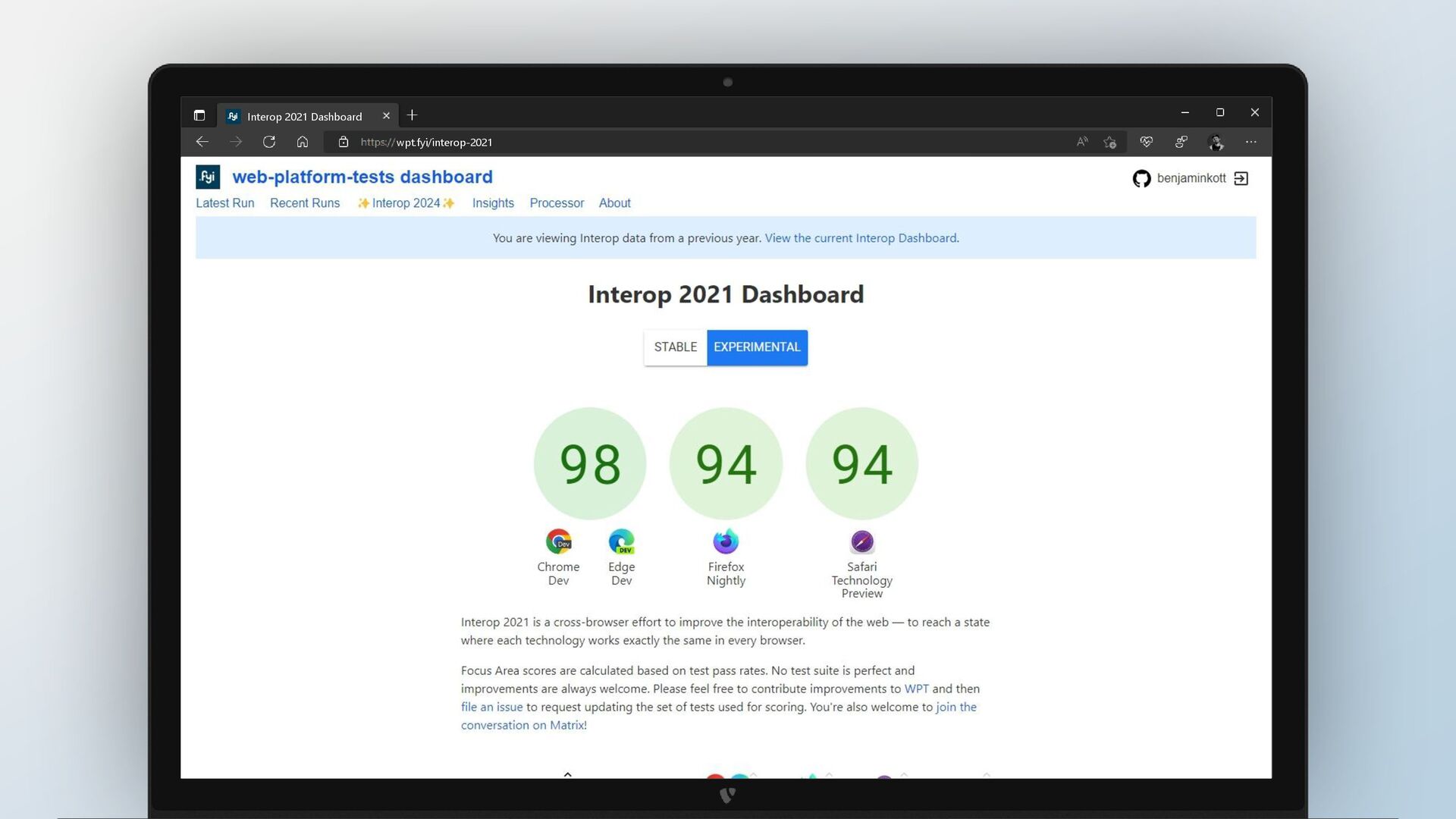Open the Processor page
Screen dimensions: 1456x819
pyautogui.click(x=557, y=203)
